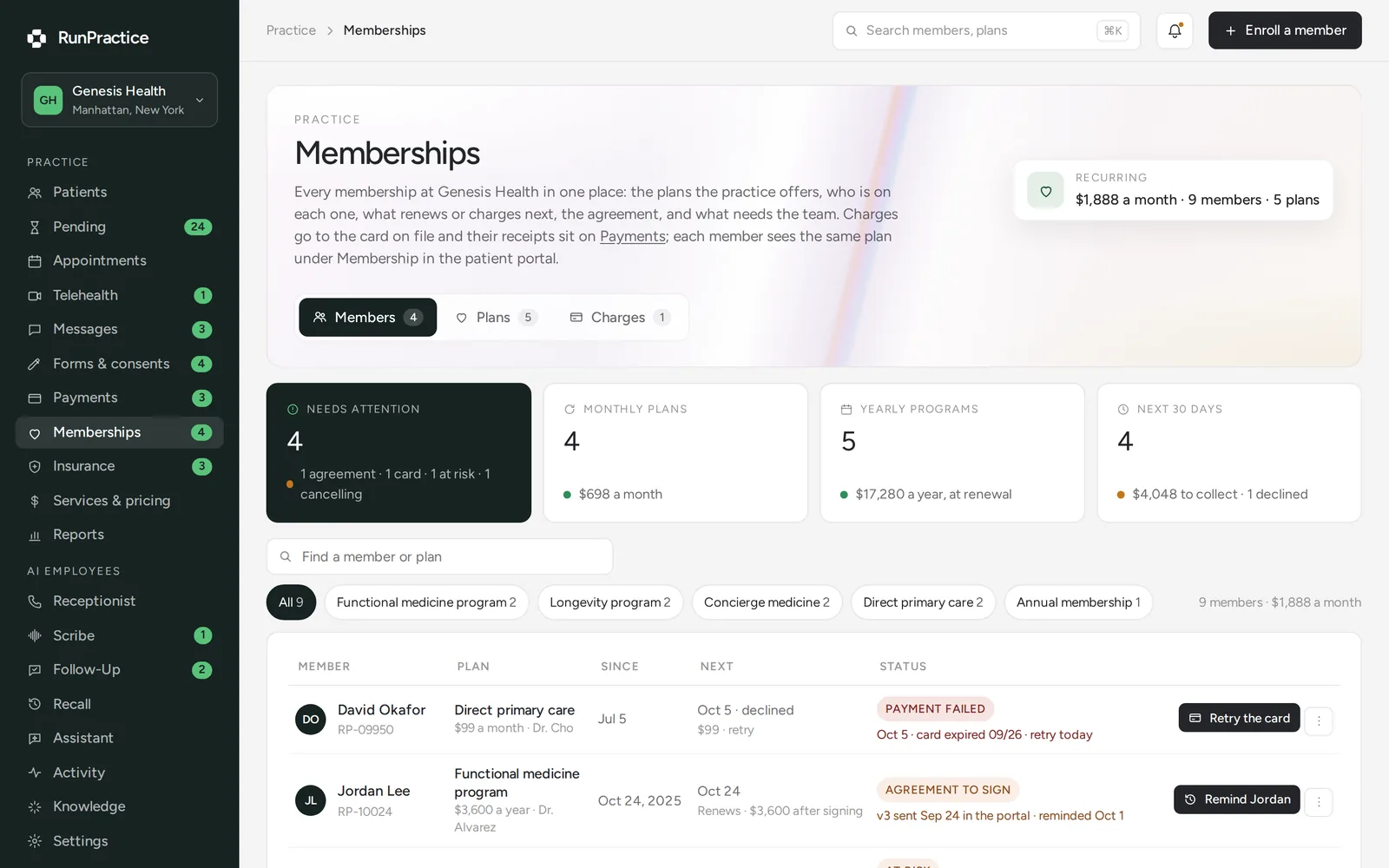
Task: Switch to the Members tab
Action: (368, 318)
